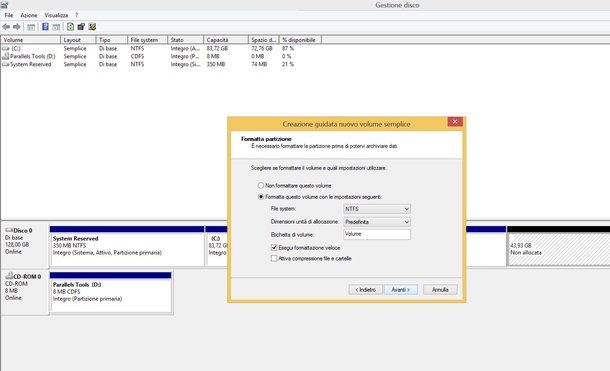This screenshot has width=610, height=371.
Task: Click the '74 MB' free space cell
Action: click(259, 65)
